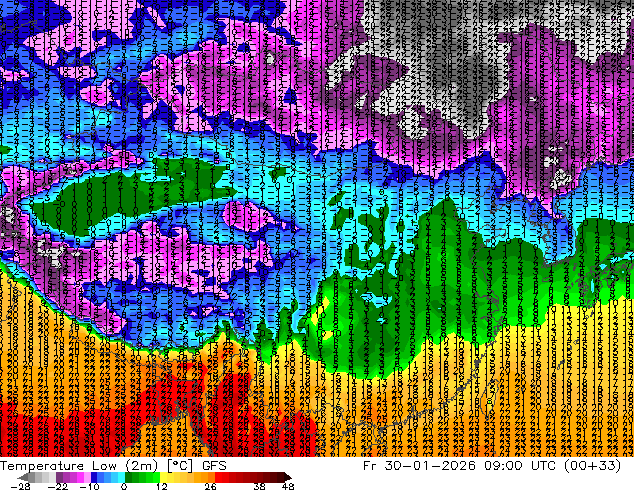The image size is (634, 490).
Task: Click the -28 legend label
Action: (21, 486)
